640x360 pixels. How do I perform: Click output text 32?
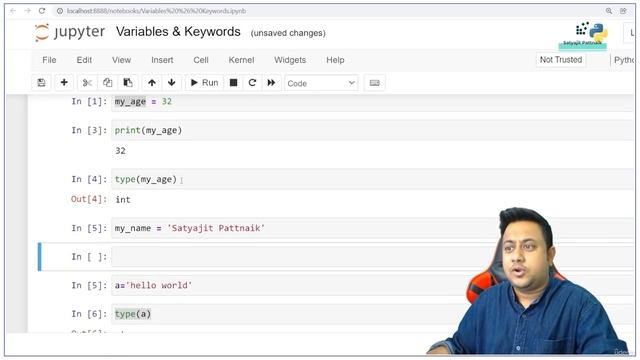point(120,151)
